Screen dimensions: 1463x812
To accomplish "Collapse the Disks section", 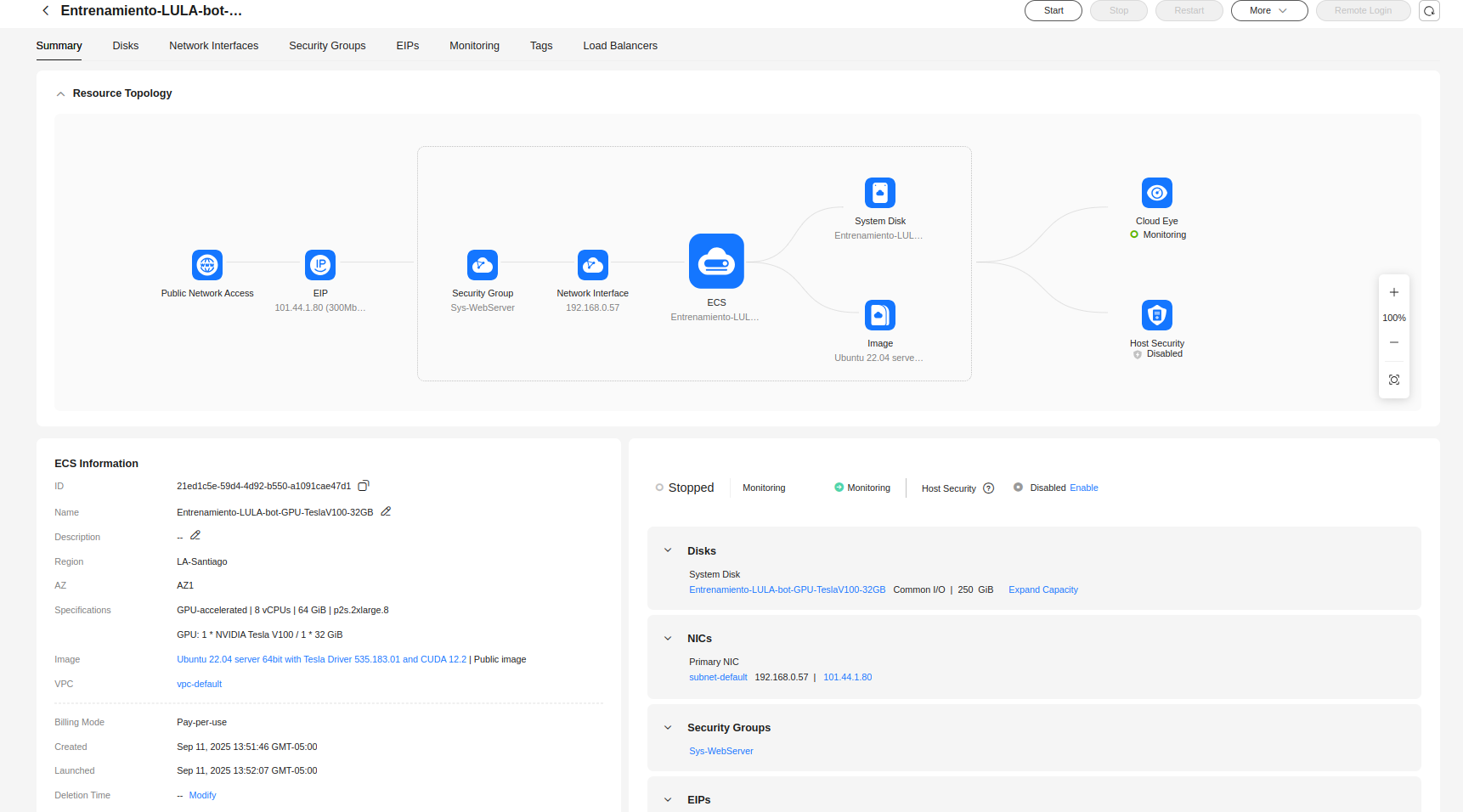I will (668, 550).
